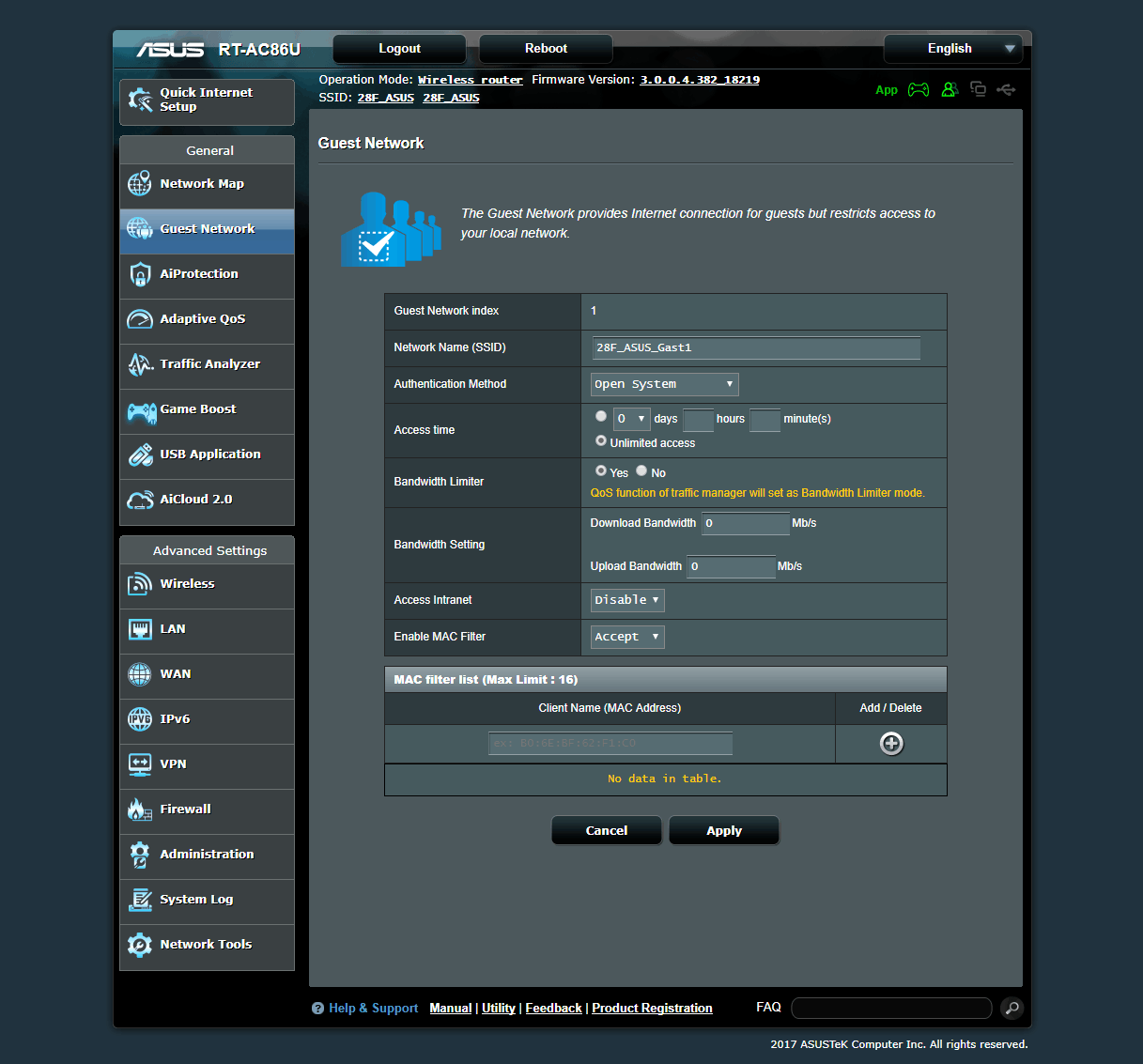Open the firmware version 3.0.0.4.382_18219 link

(700, 80)
